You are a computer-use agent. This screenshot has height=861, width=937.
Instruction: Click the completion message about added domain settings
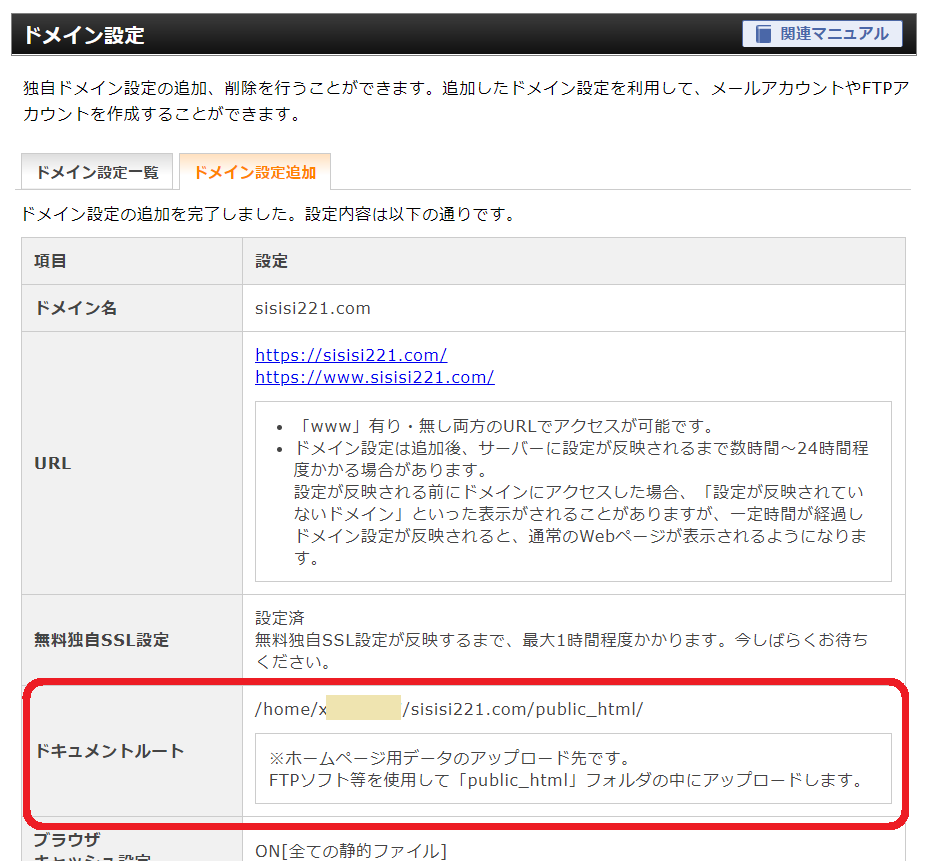click(x=265, y=212)
